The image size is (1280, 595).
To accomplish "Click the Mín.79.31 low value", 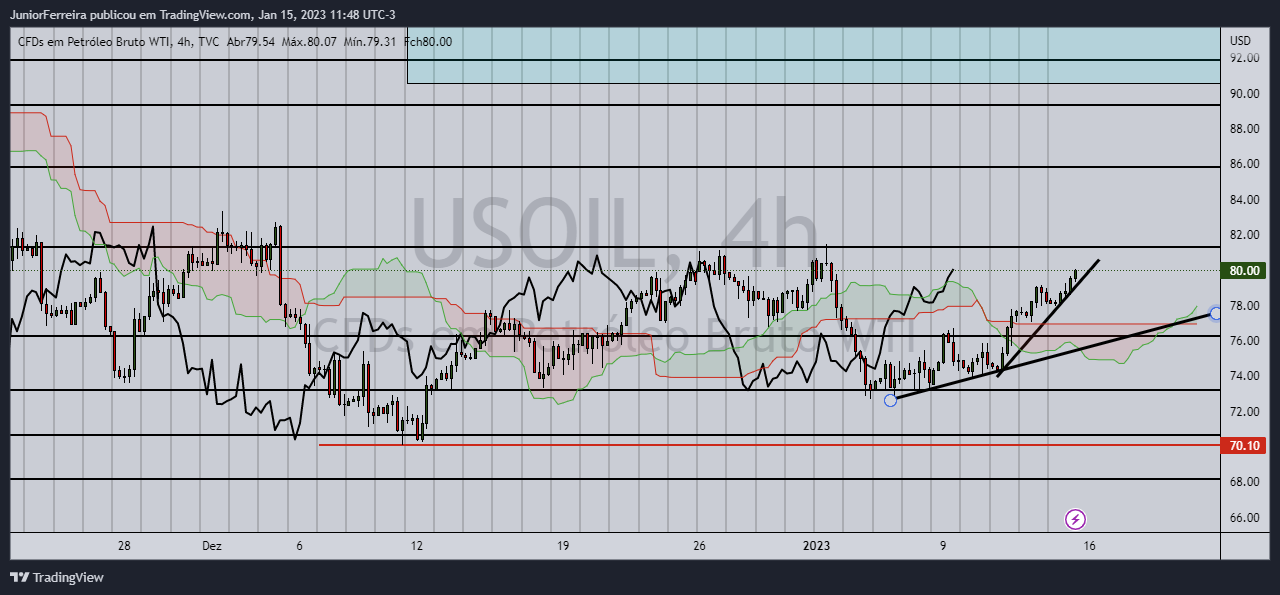I will point(370,41).
